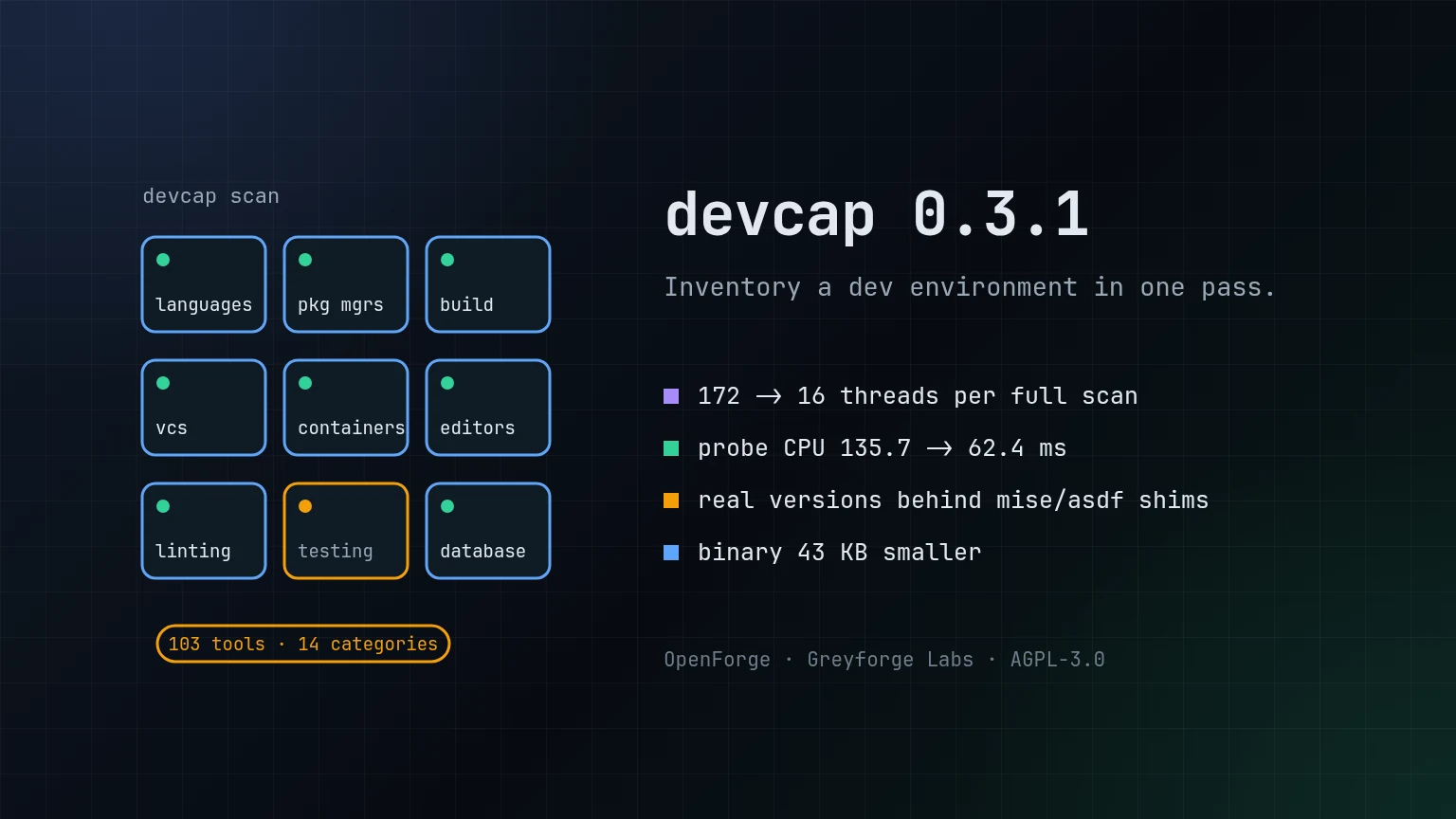Click the green square beside probe CPU
Screen dimensions: 1456x819
click(671, 448)
